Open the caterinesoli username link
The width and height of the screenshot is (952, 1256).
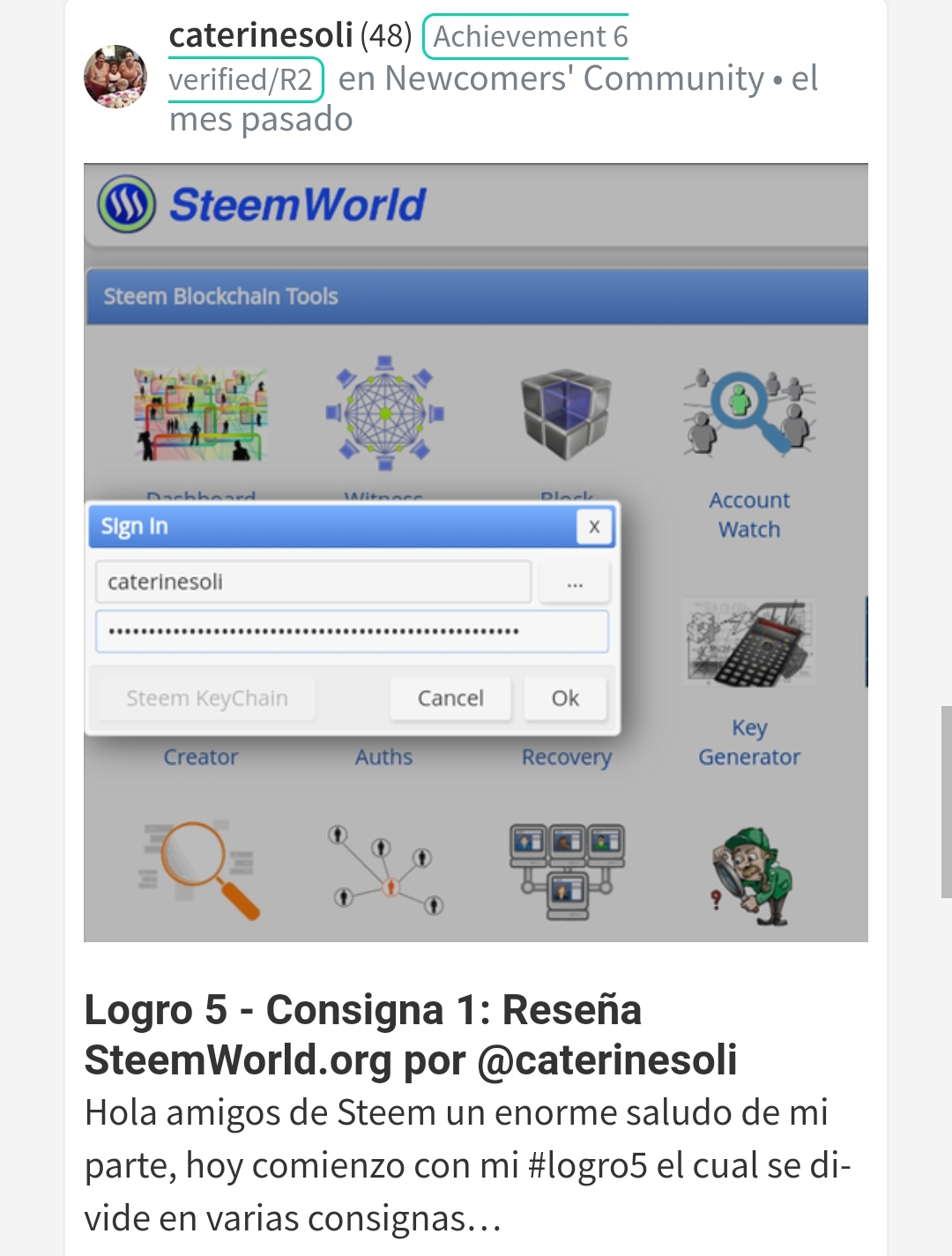coord(261,36)
